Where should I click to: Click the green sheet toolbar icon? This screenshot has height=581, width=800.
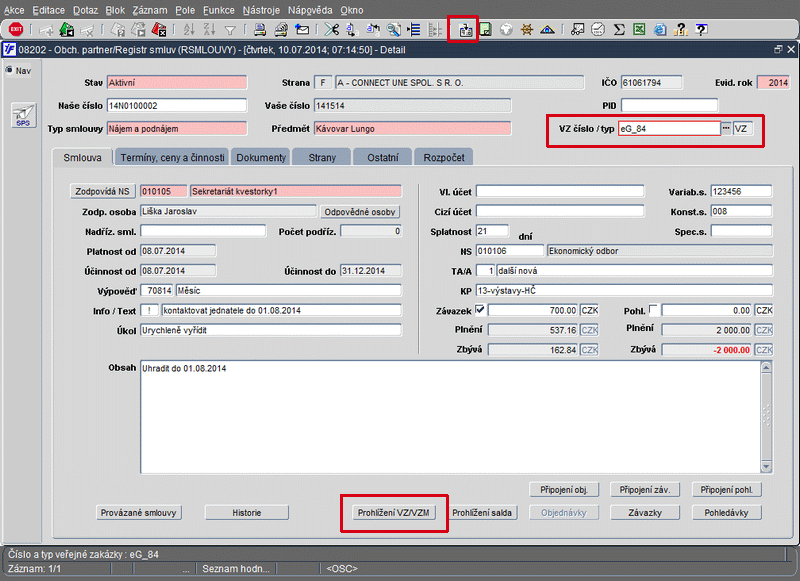point(485,30)
